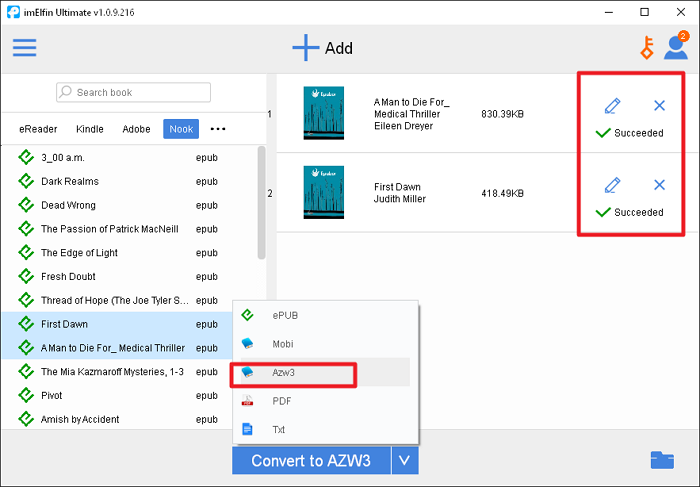The height and width of the screenshot is (487, 700).
Task: Minimize the imElfin Ultimate window
Action: [609, 12]
